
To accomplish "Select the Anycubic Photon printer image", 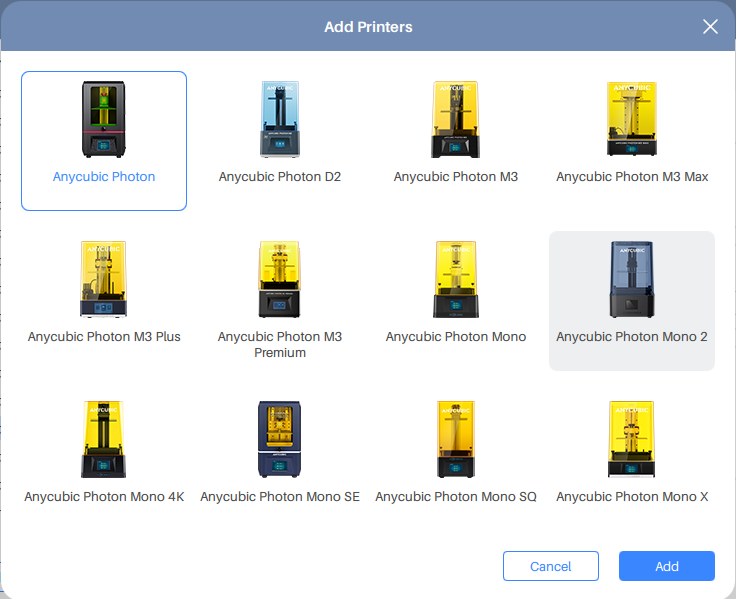I will coord(104,119).
